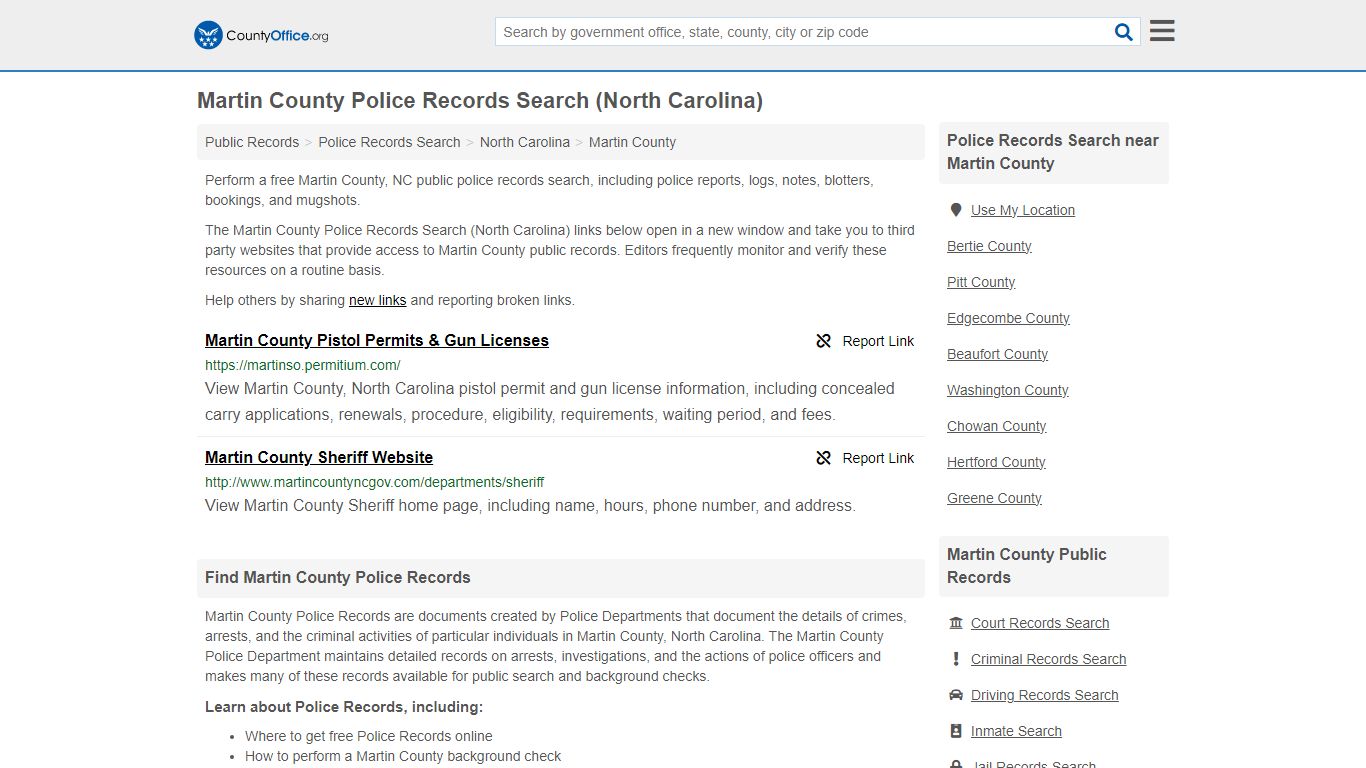The height and width of the screenshot is (768, 1366).
Task: Click the page title heading
Action: (480, 100)
